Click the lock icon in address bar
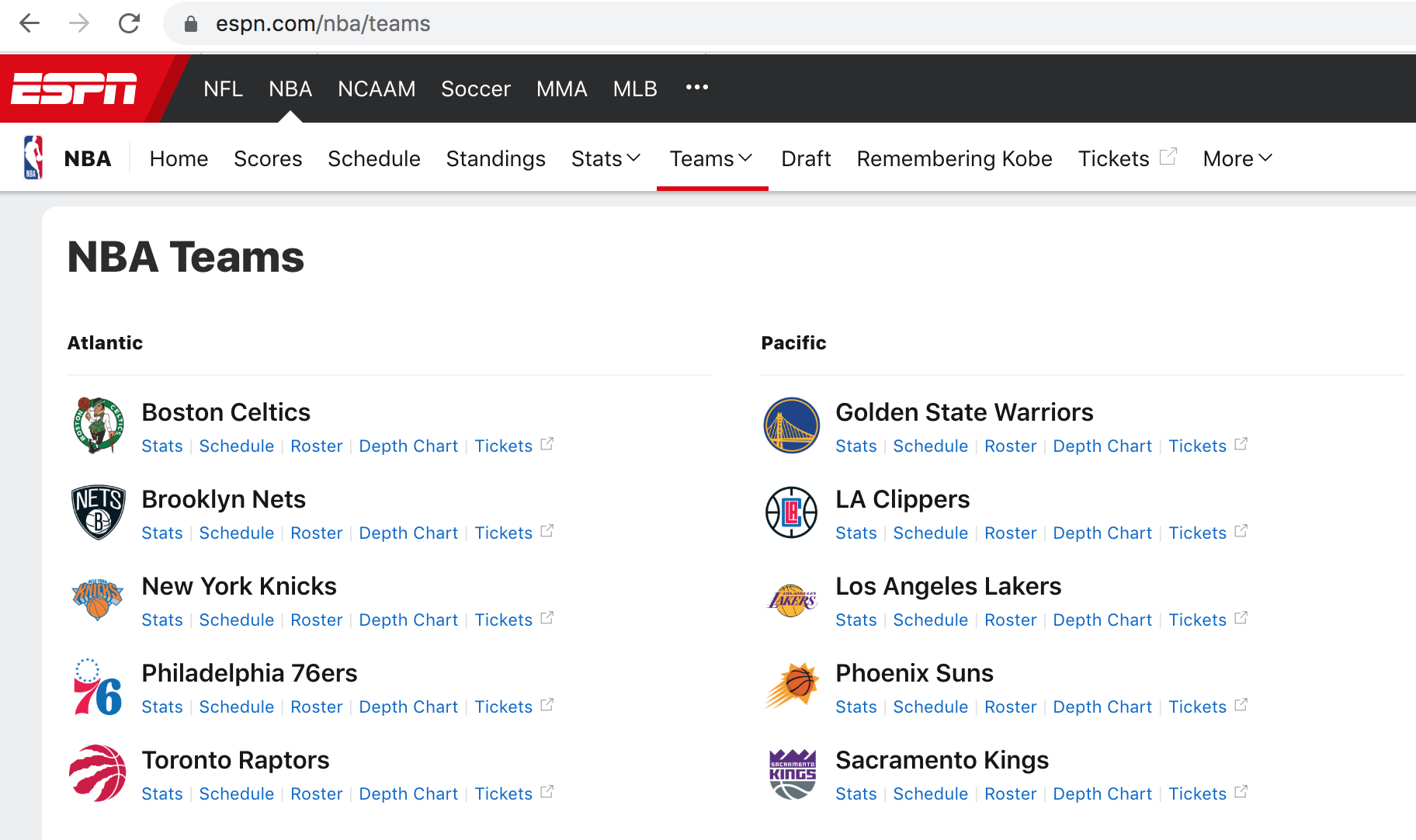This screenshot has height=840, width=1416. (191, 24)
